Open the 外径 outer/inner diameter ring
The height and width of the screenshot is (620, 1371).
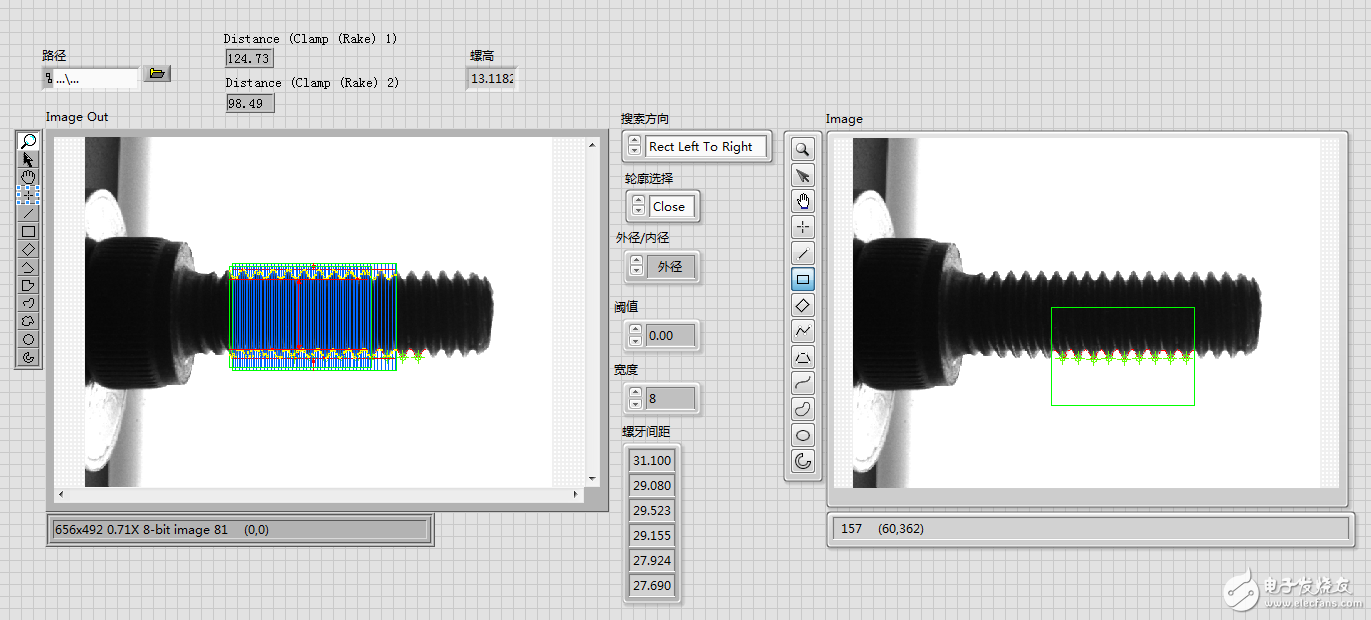671,266
